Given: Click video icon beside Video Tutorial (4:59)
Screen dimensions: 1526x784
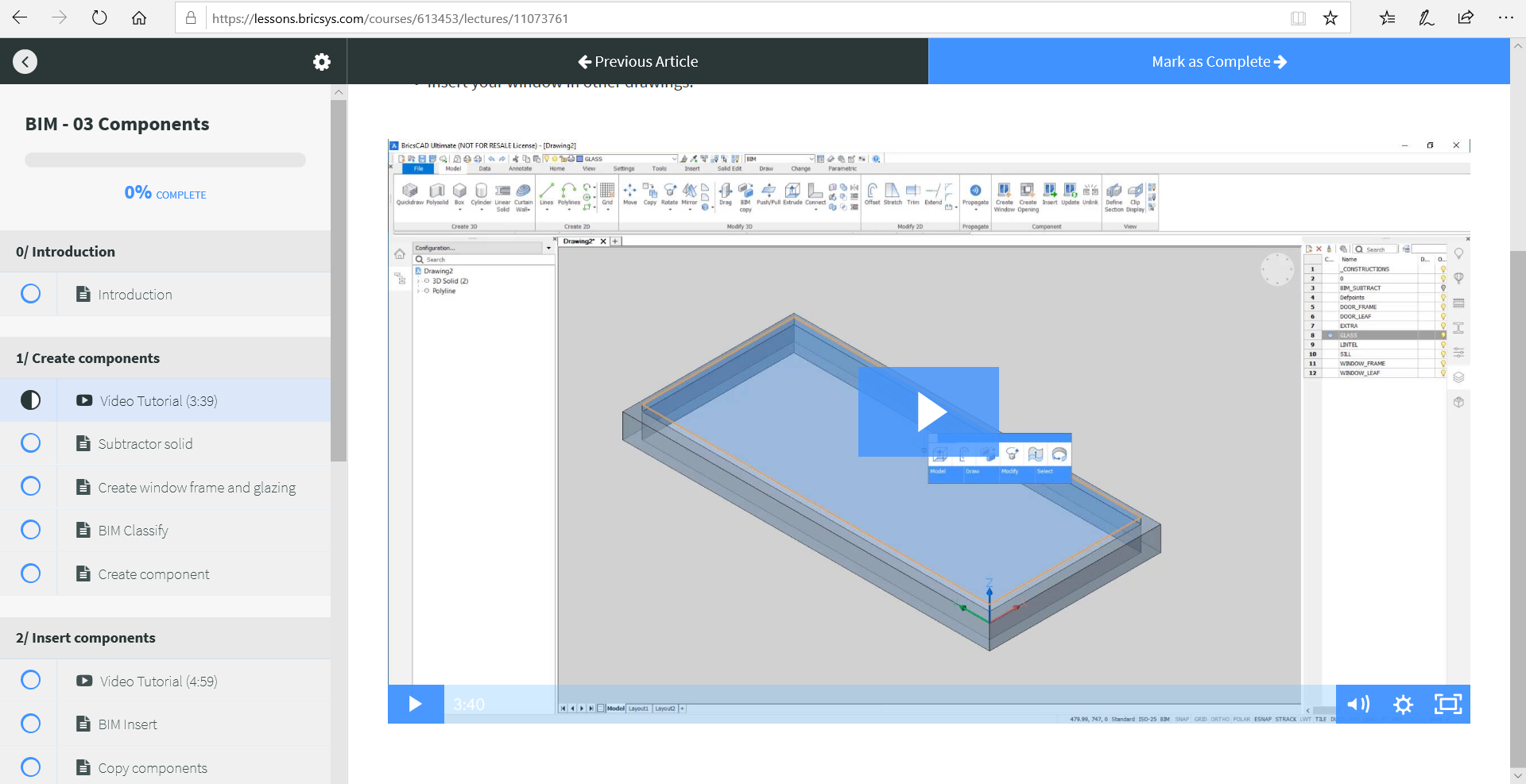Looking at the screenshot, I should pos(84,681).
